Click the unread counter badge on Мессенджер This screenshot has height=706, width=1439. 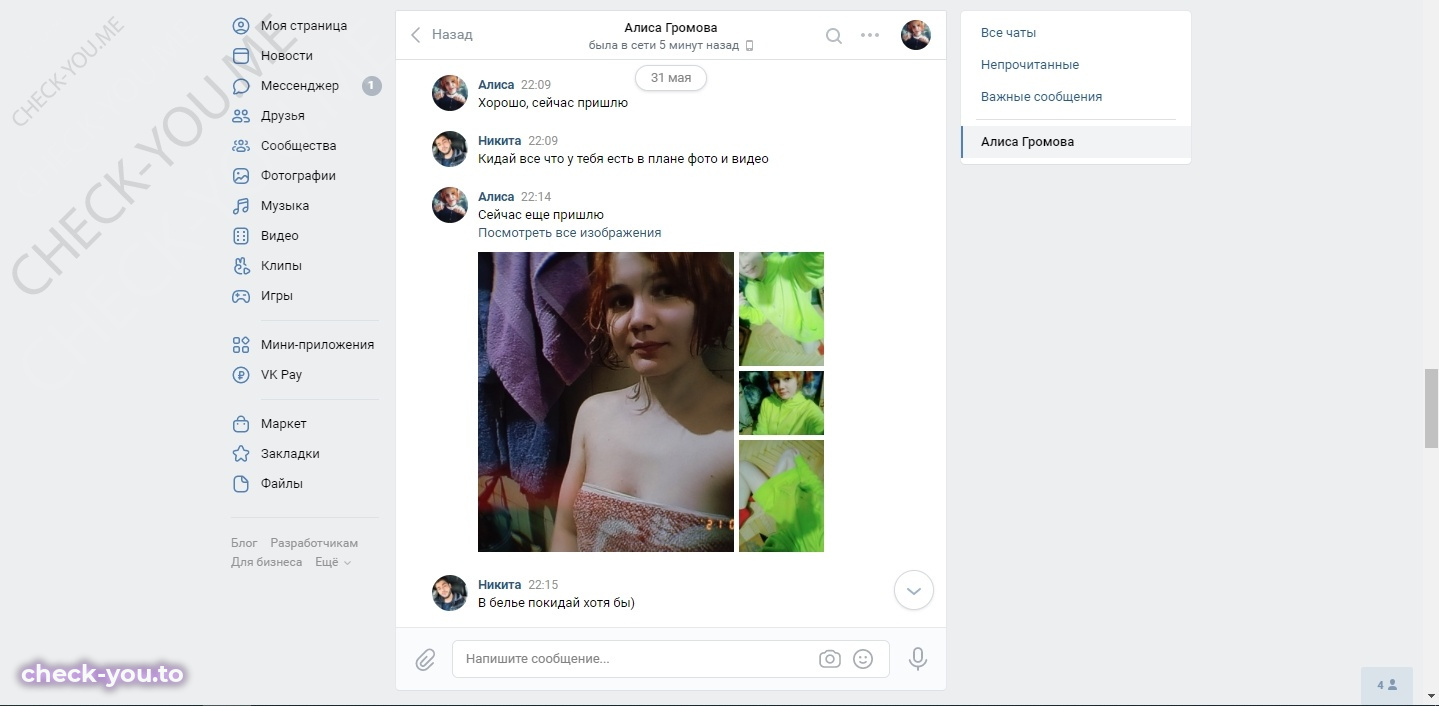point(371,86)
